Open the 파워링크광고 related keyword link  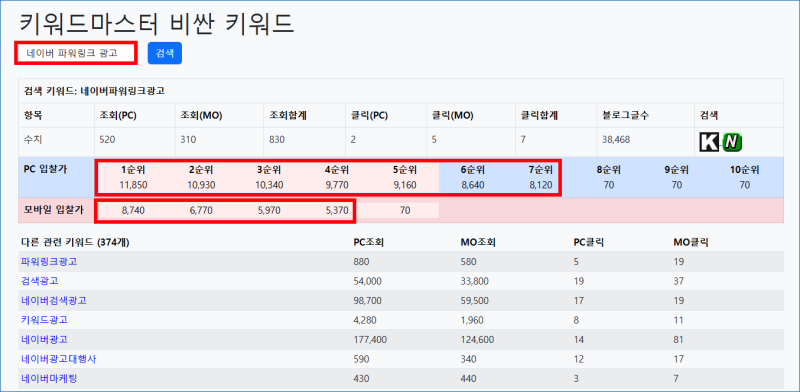pos(49,261)
